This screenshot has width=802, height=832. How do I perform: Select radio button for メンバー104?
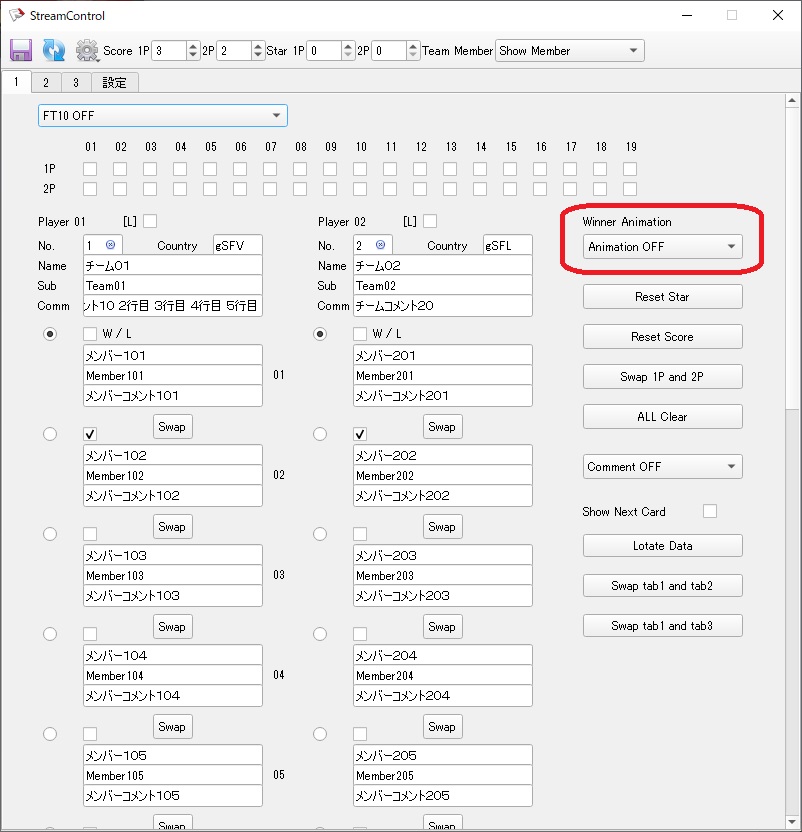tap(50, 634)
